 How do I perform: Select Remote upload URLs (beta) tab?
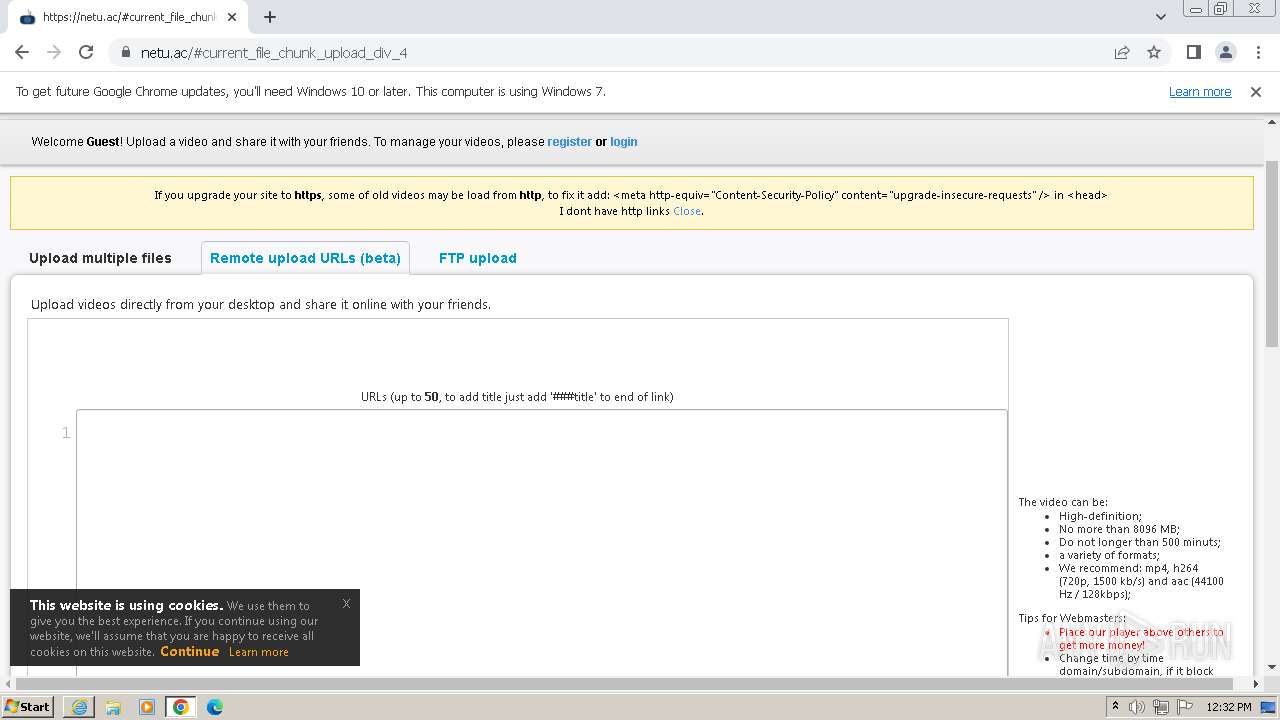pyautogui.click(x=305, y=258)
